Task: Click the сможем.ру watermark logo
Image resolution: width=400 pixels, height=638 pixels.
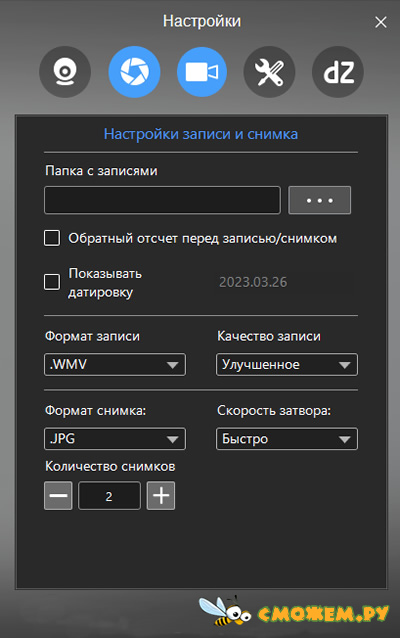Action: [x=294, y=612]
